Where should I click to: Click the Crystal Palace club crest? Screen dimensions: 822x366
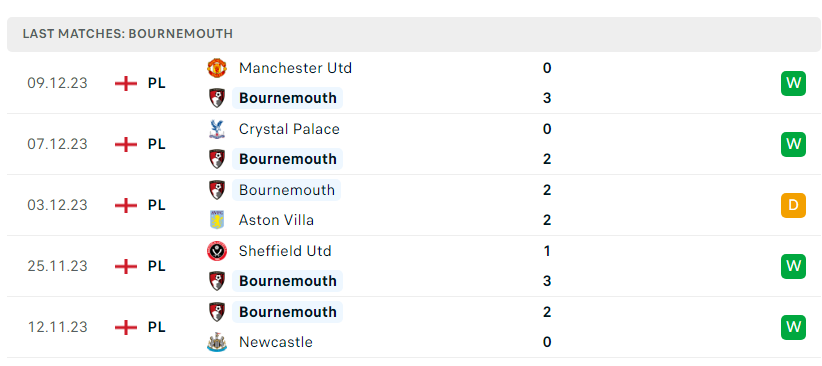tap(217, 129)
